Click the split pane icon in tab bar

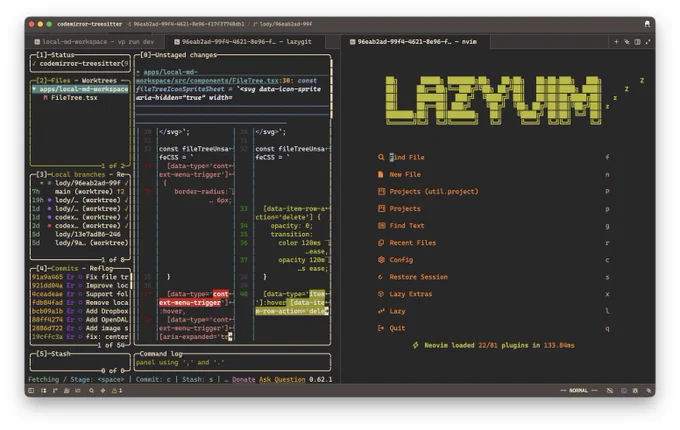pos(638,42)
